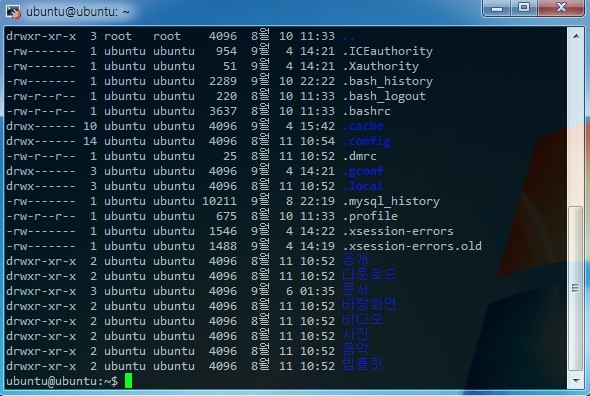The image size is (590, 396).
Task: Close the ubuntu@ubuntu terminal window
Action: pyautogui.click(x=561, y=8)
